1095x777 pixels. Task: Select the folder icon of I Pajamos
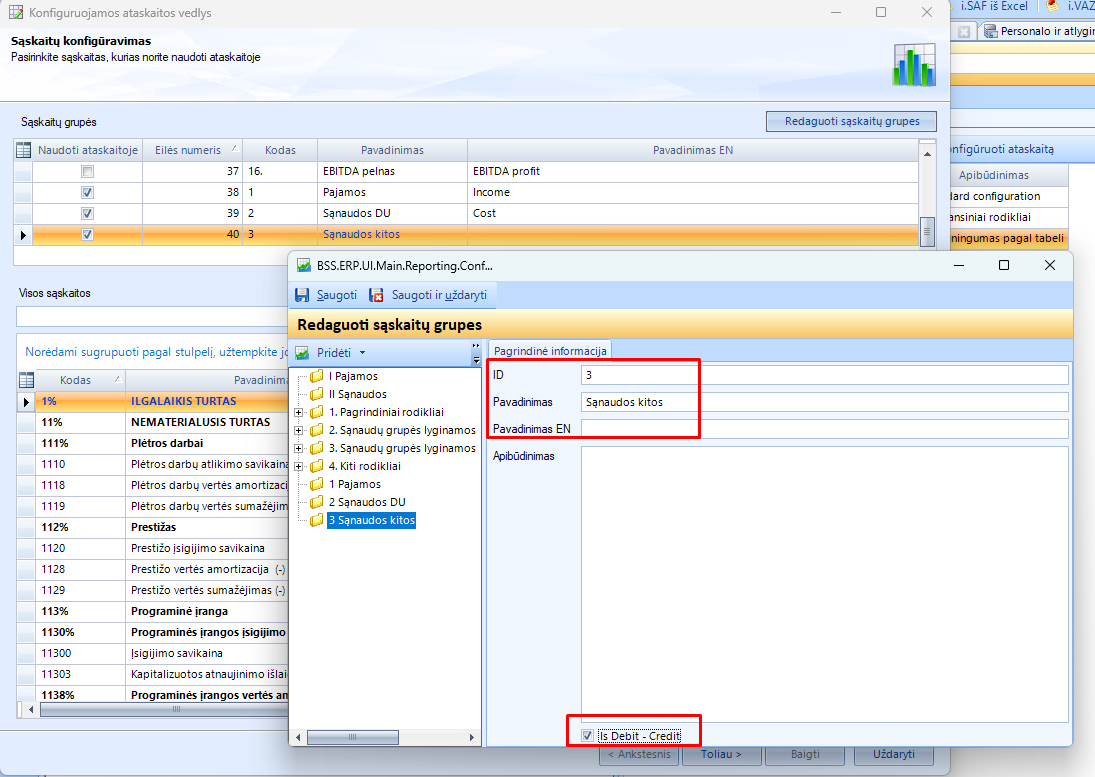coord(317,377)
